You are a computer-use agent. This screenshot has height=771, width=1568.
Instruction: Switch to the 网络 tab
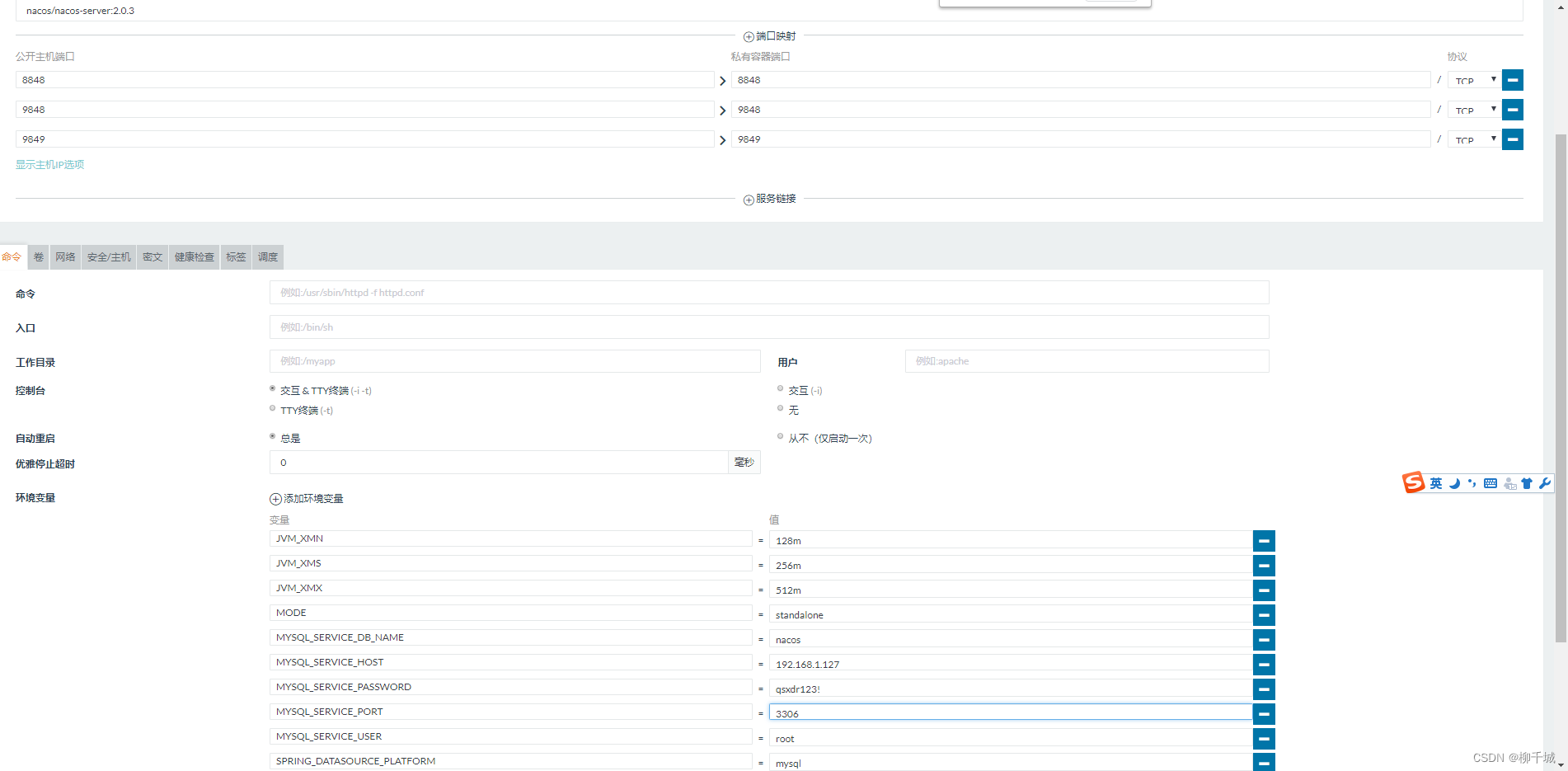pyautogui.click(x=66, y=257)
